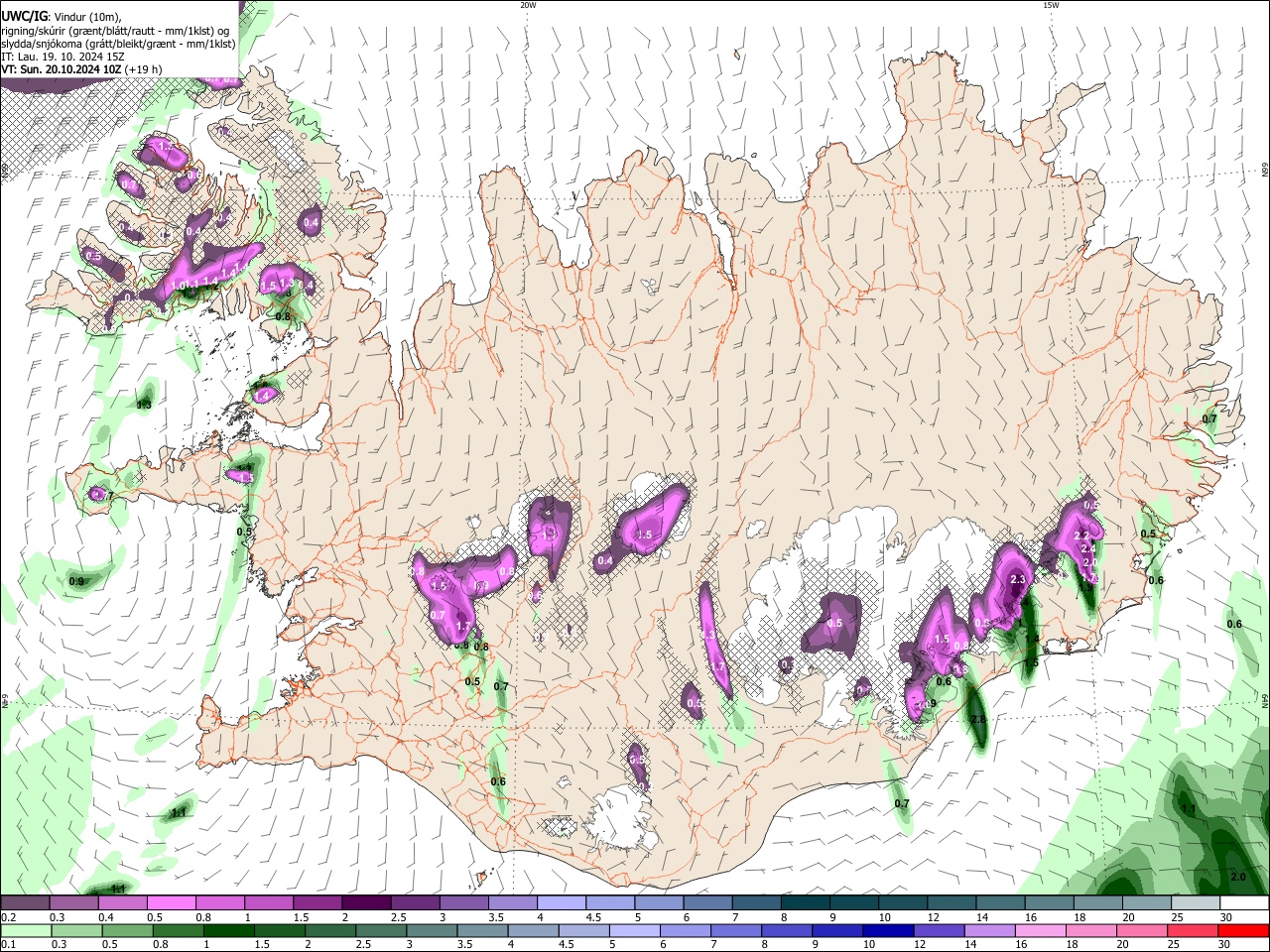Click the valid time line 'VT: Sun. 20.10.2024 10Z'

pos(62,69)
